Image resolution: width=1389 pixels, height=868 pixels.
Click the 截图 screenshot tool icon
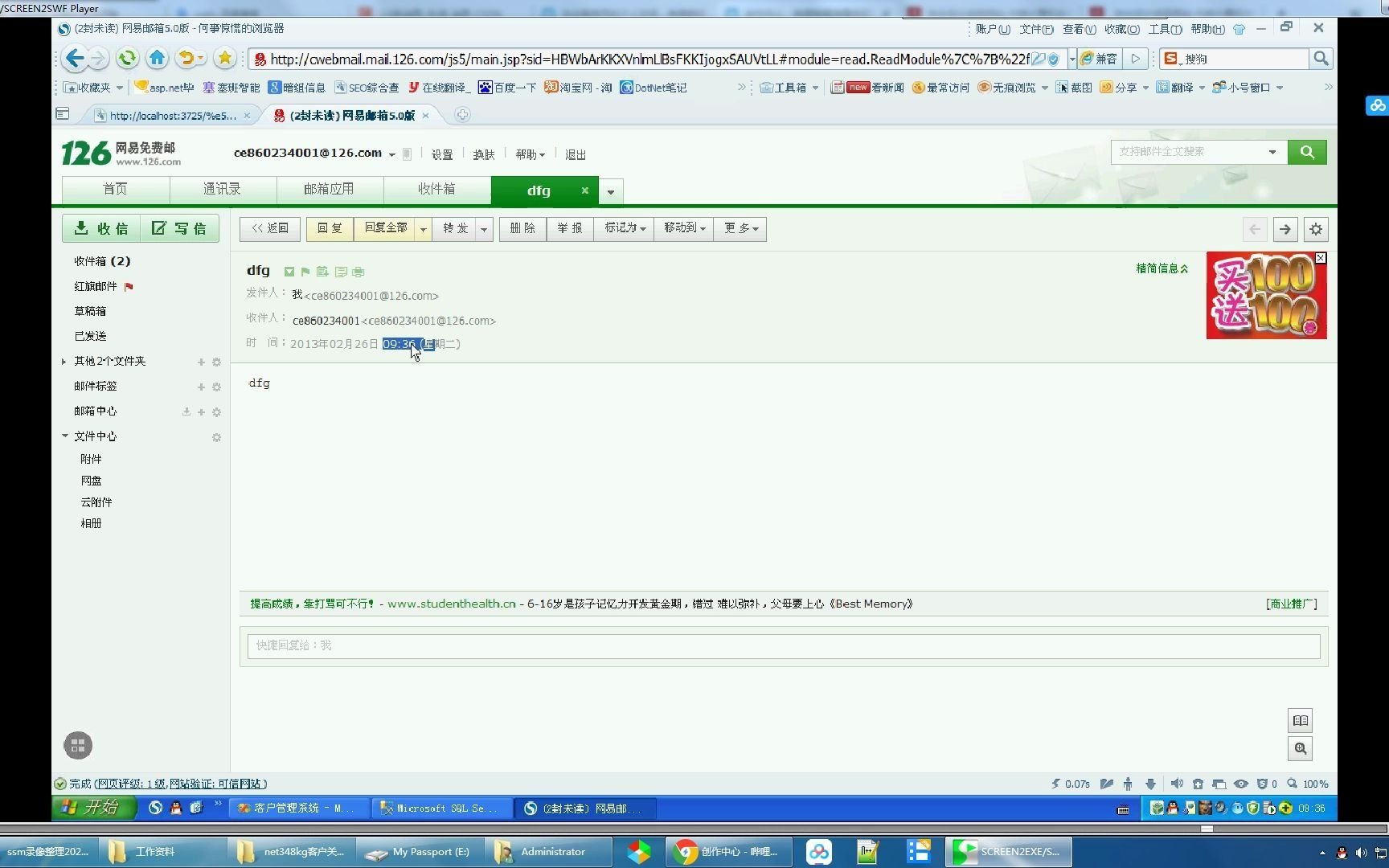click(x=1074, y=88)
